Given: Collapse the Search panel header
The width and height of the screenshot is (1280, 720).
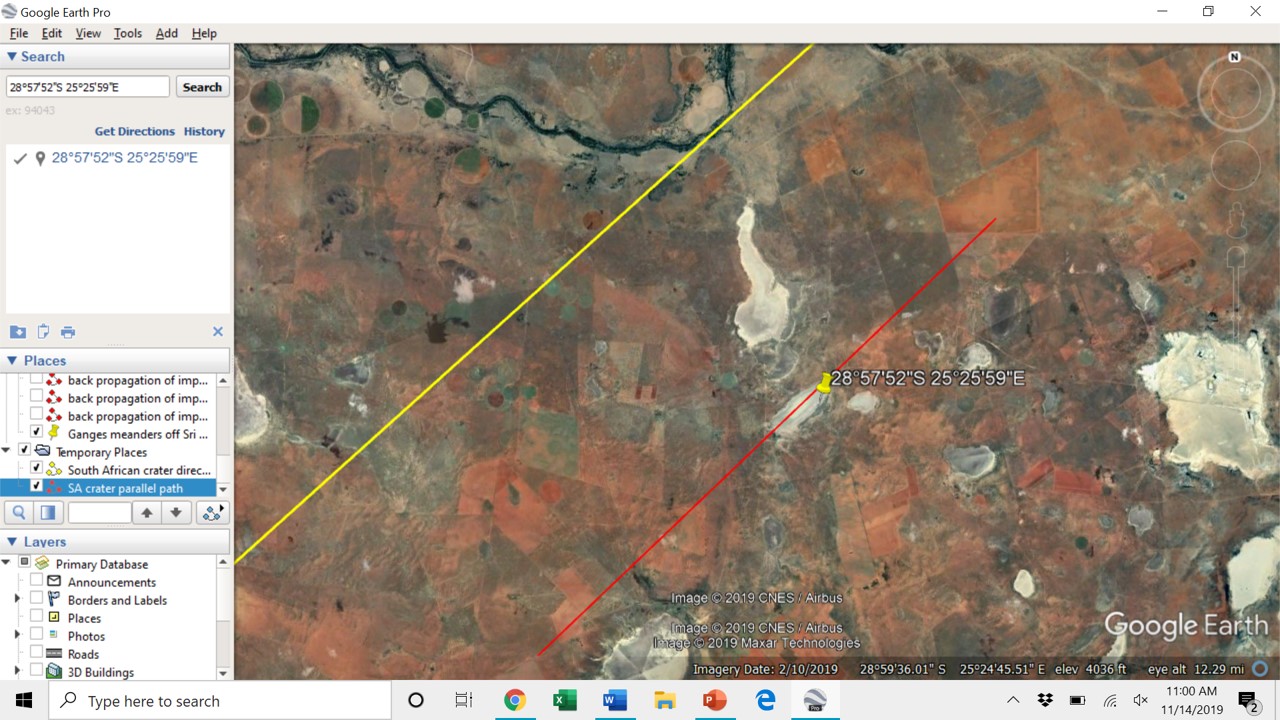Looking at the screenshot, I should [12, 57].
